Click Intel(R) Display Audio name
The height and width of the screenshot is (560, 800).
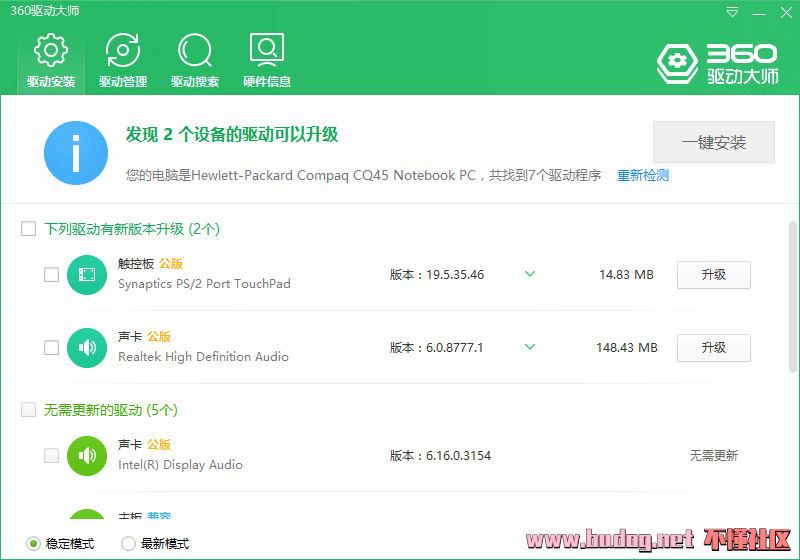coord(180,465)
